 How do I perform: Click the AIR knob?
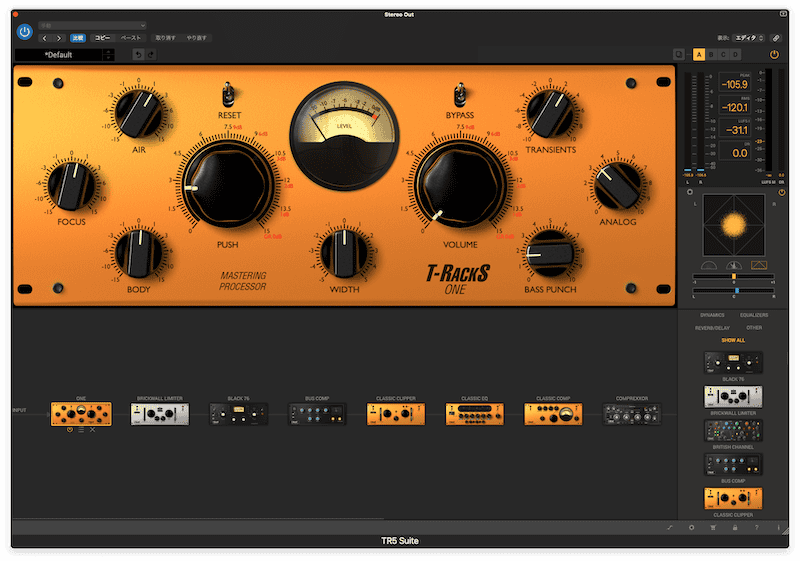pyautogui.click(x=139, y=113)
